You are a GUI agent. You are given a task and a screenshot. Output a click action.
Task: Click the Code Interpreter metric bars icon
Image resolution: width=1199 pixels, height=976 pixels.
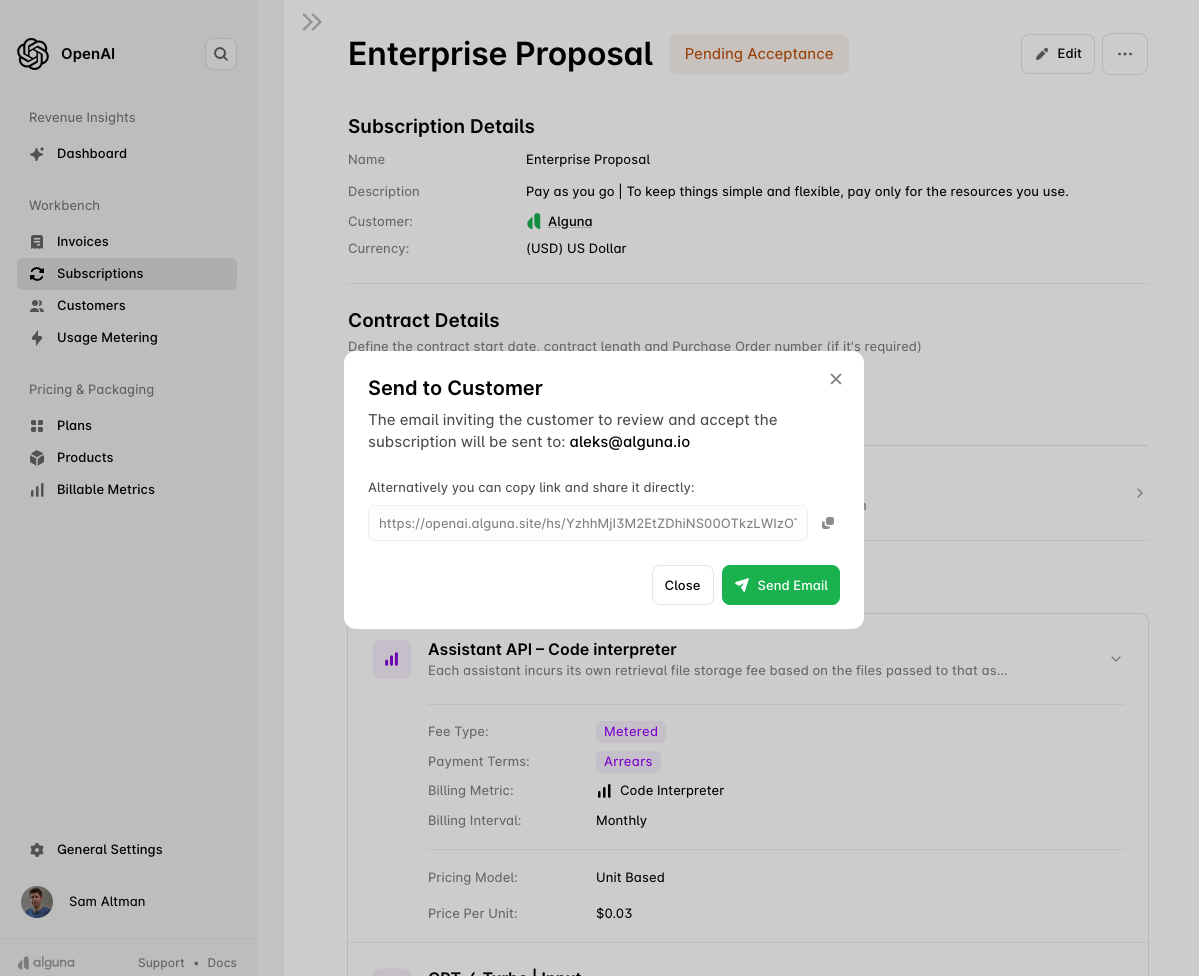click(x=604, y=791)
